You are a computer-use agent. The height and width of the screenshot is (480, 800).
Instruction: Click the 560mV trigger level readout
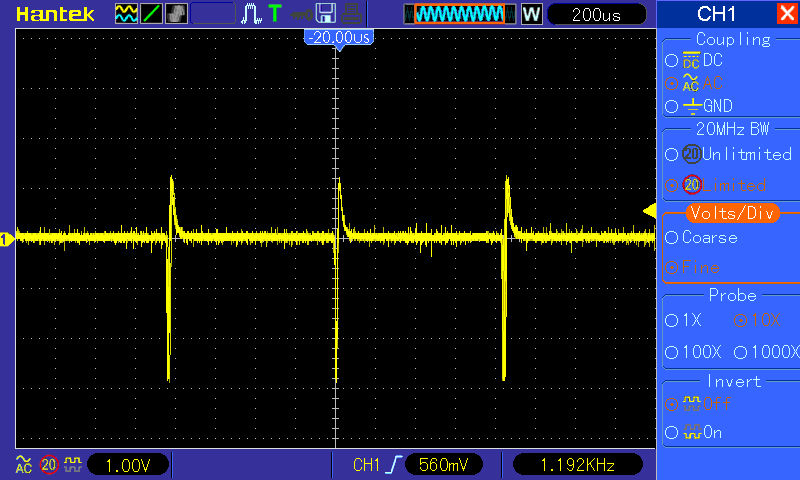[443, 465]
